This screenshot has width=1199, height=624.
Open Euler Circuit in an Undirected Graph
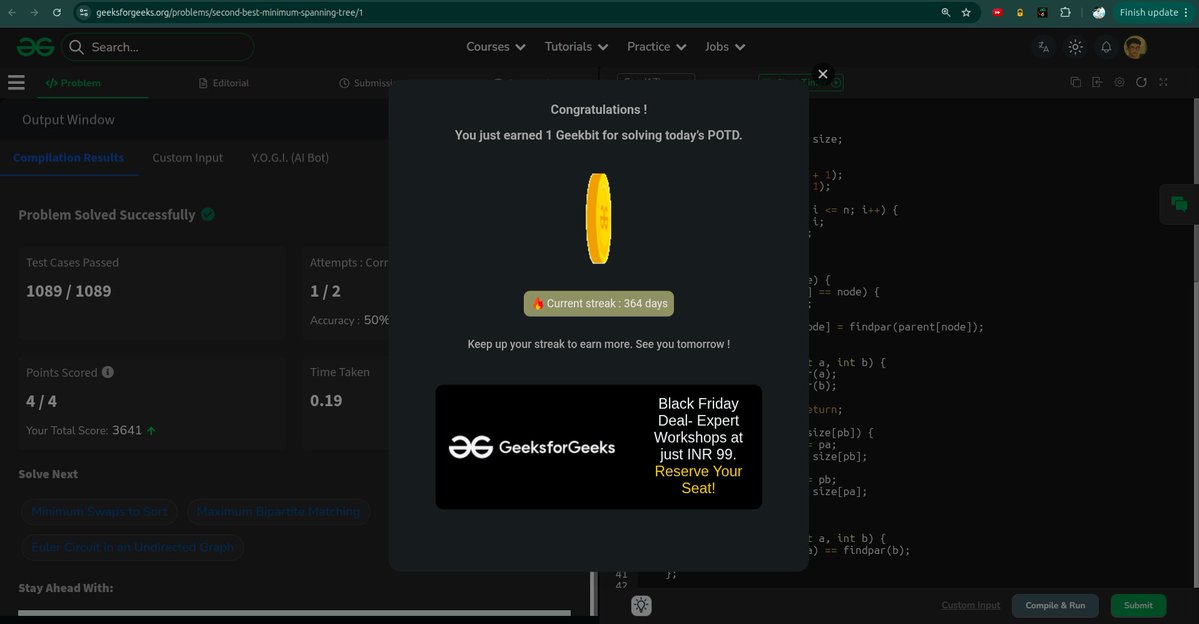tap(132, 548)
